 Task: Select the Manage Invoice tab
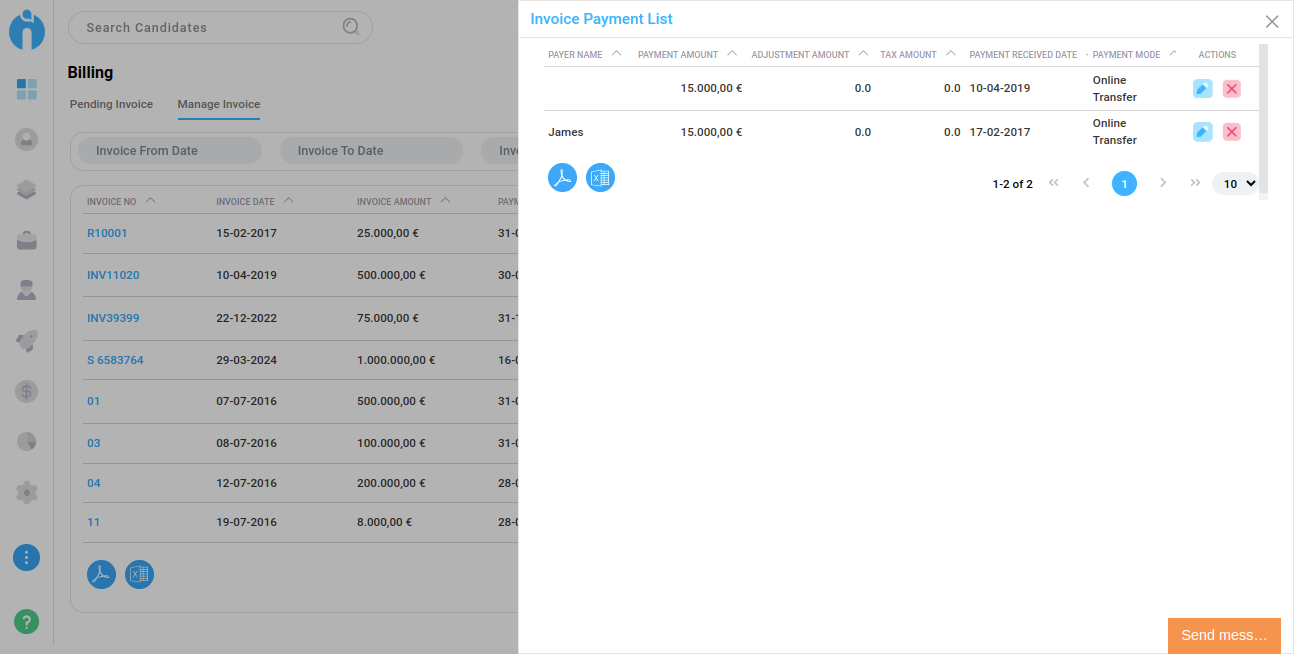(x=218, y=104)
